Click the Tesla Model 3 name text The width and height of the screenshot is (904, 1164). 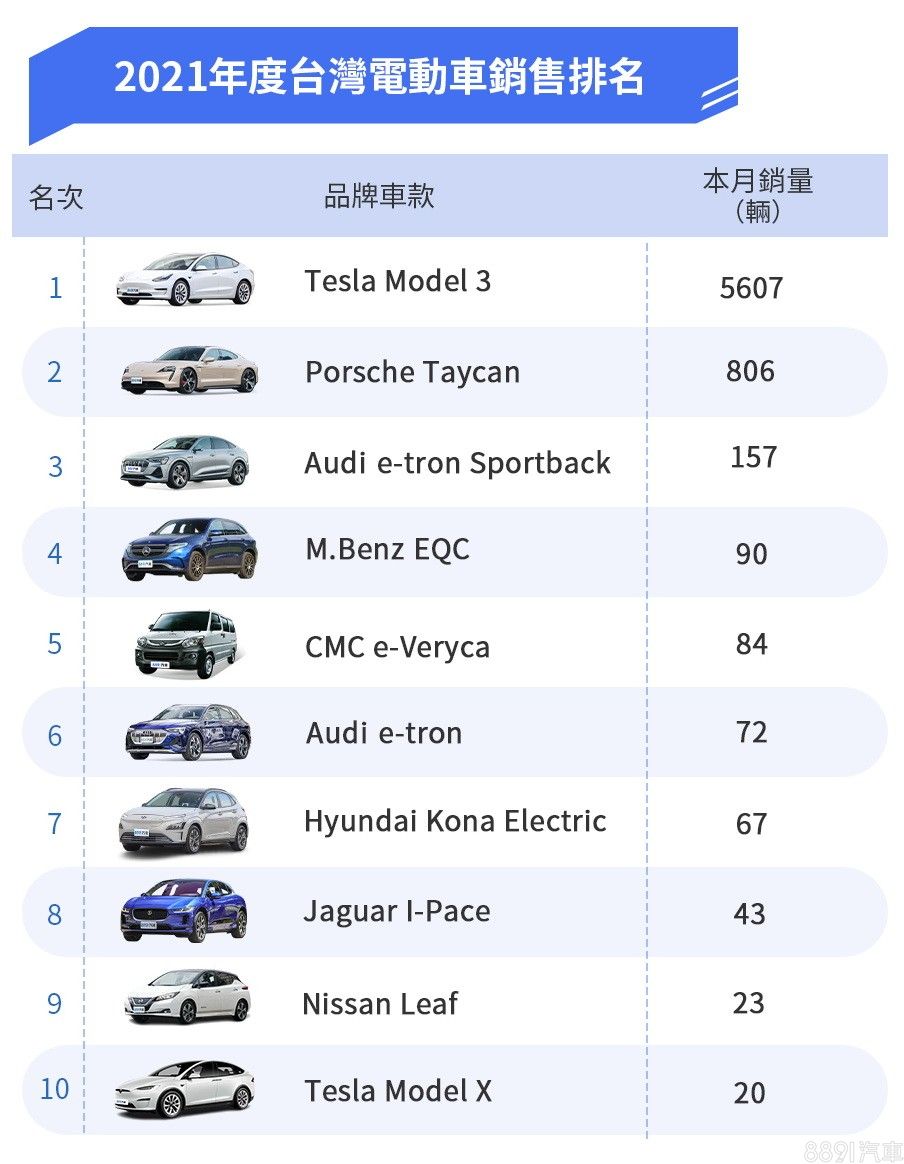click(x=398, y=281)
